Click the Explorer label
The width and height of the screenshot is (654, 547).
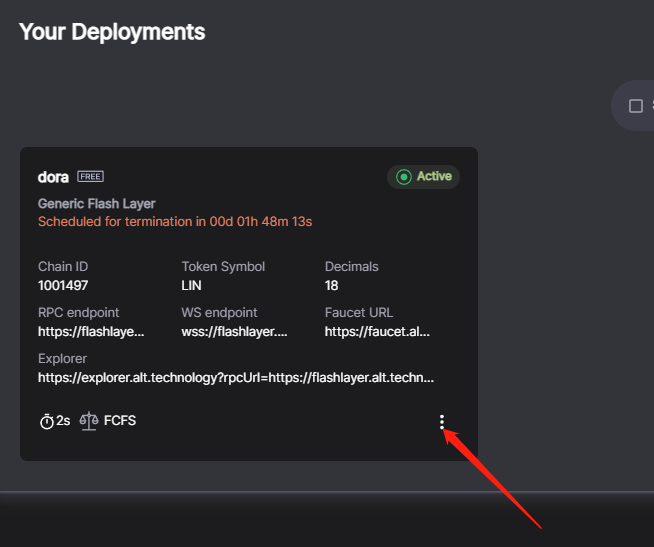pos(63,358)
